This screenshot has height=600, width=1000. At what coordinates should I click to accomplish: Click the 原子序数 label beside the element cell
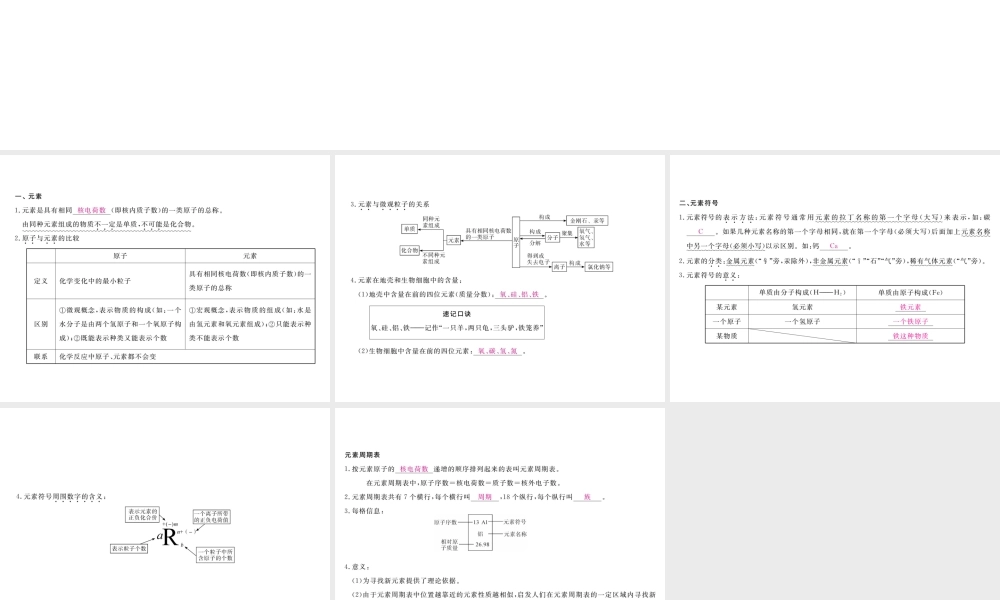coord(446,522)
